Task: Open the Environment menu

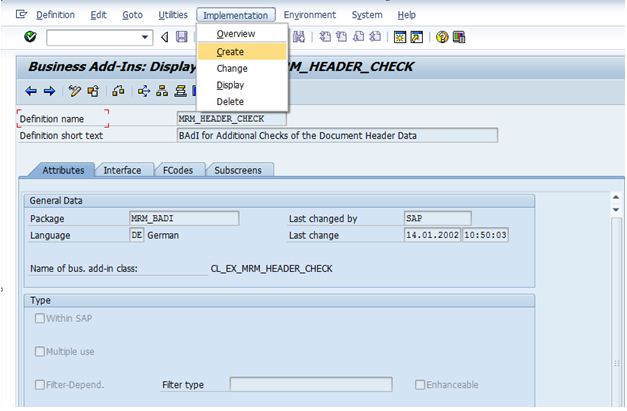Action: [309, 15]
